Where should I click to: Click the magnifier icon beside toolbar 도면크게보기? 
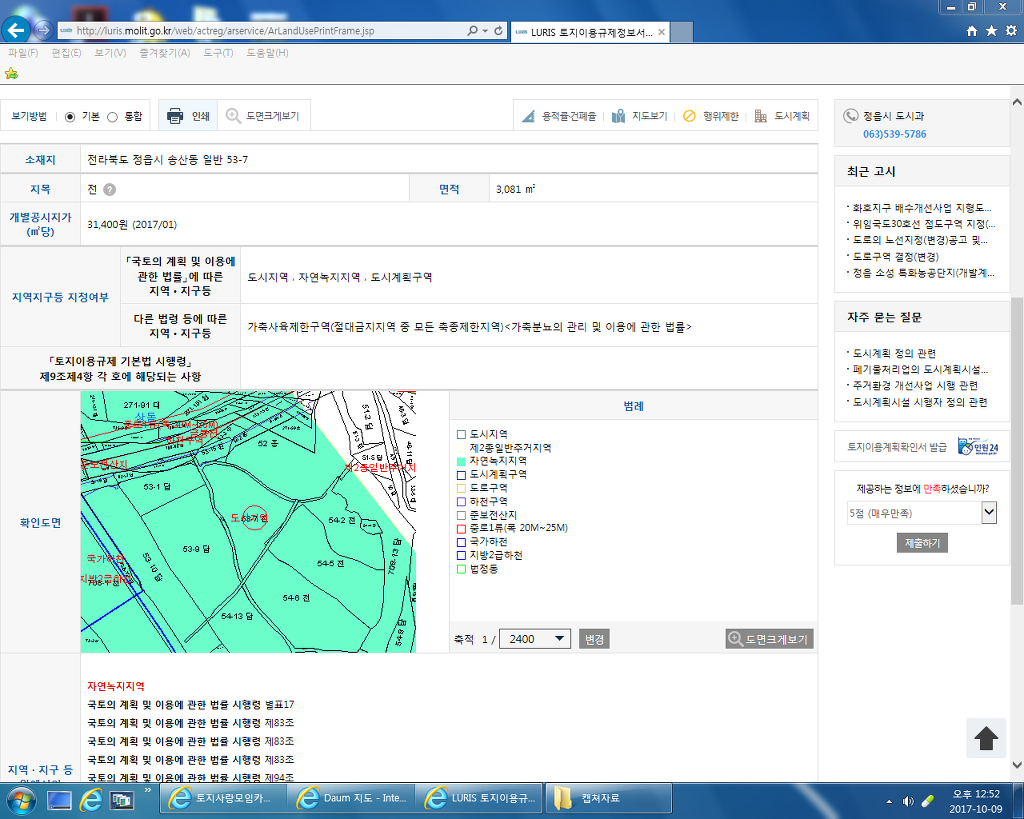pyautogui.click(x=233, y=116)
